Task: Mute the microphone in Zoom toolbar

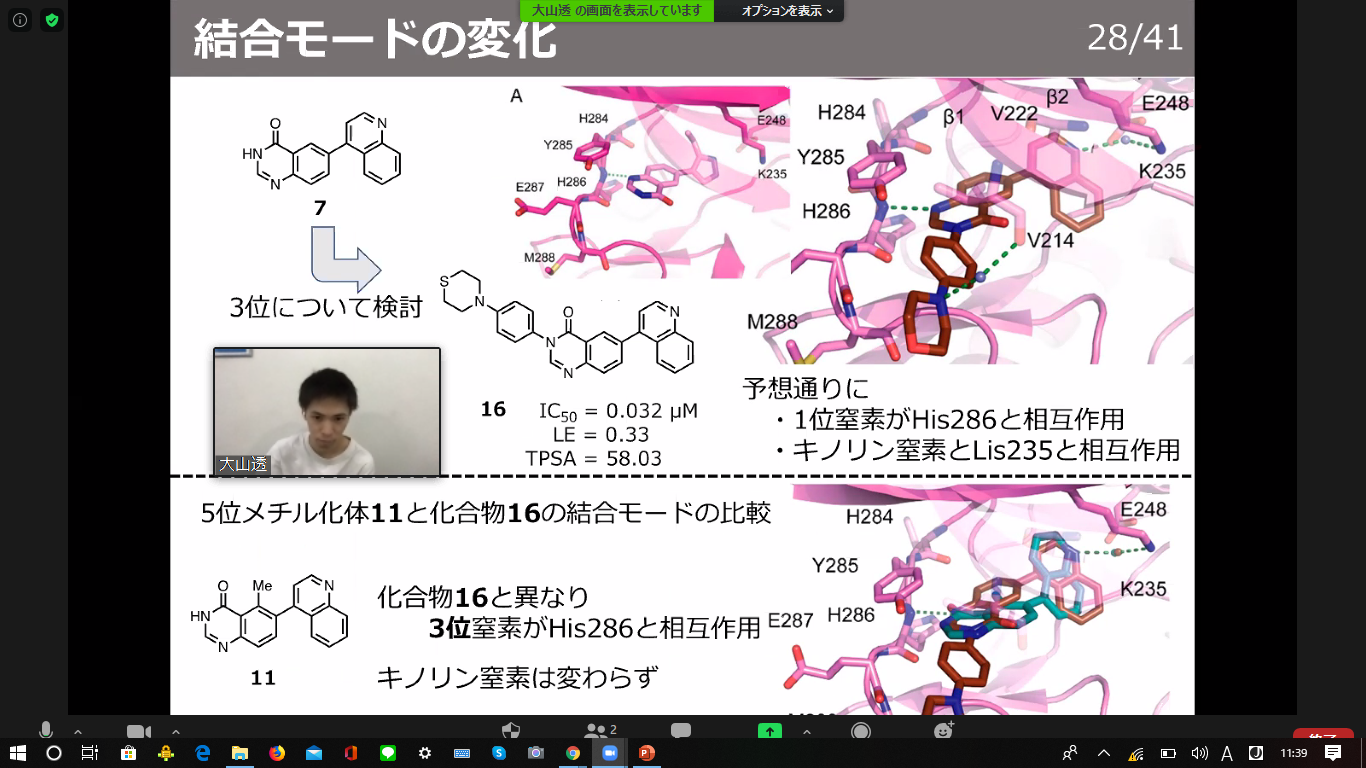Action: click(x=46, y=730)
